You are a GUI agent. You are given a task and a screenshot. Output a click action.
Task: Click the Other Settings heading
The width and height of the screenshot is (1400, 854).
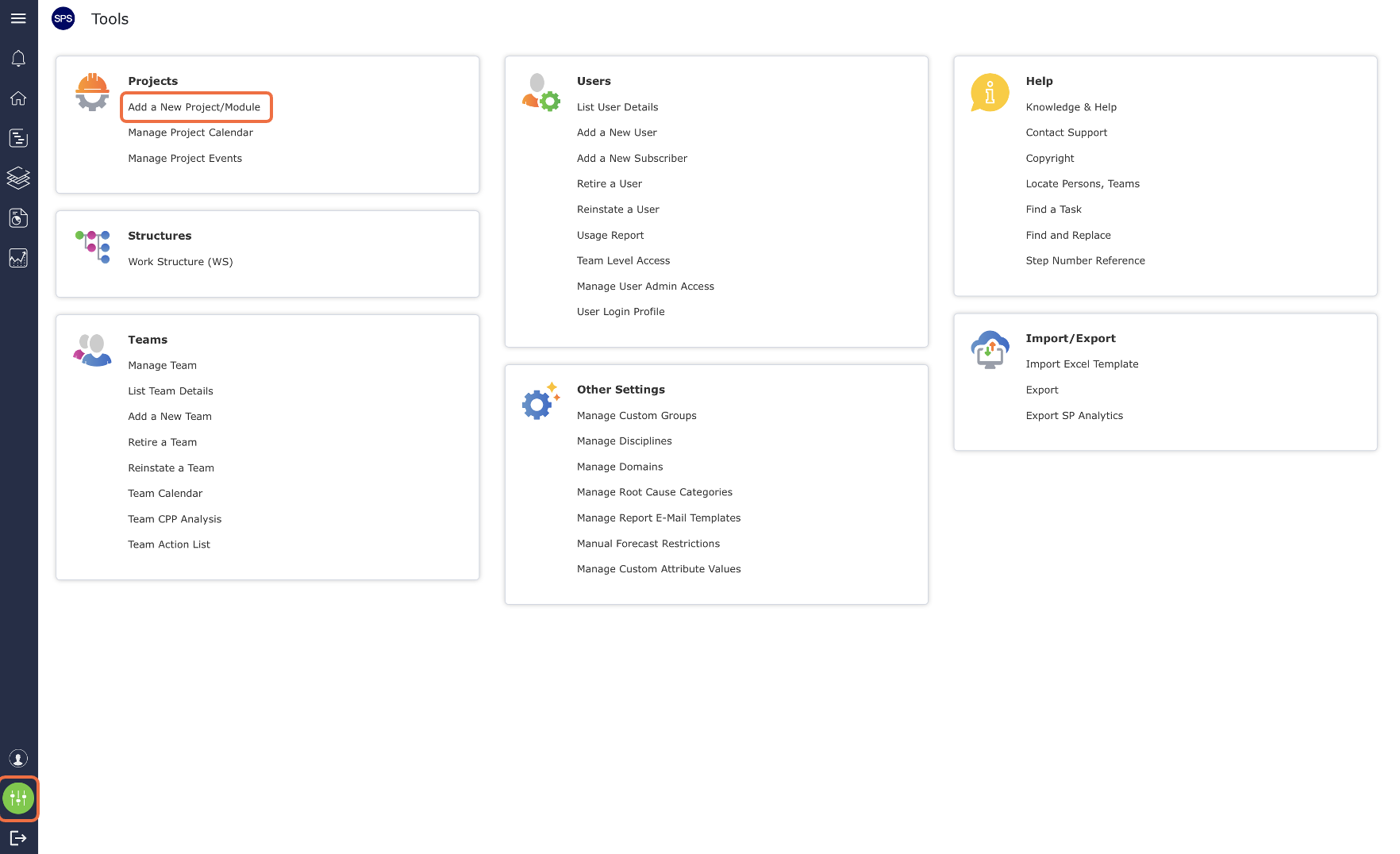621,390
